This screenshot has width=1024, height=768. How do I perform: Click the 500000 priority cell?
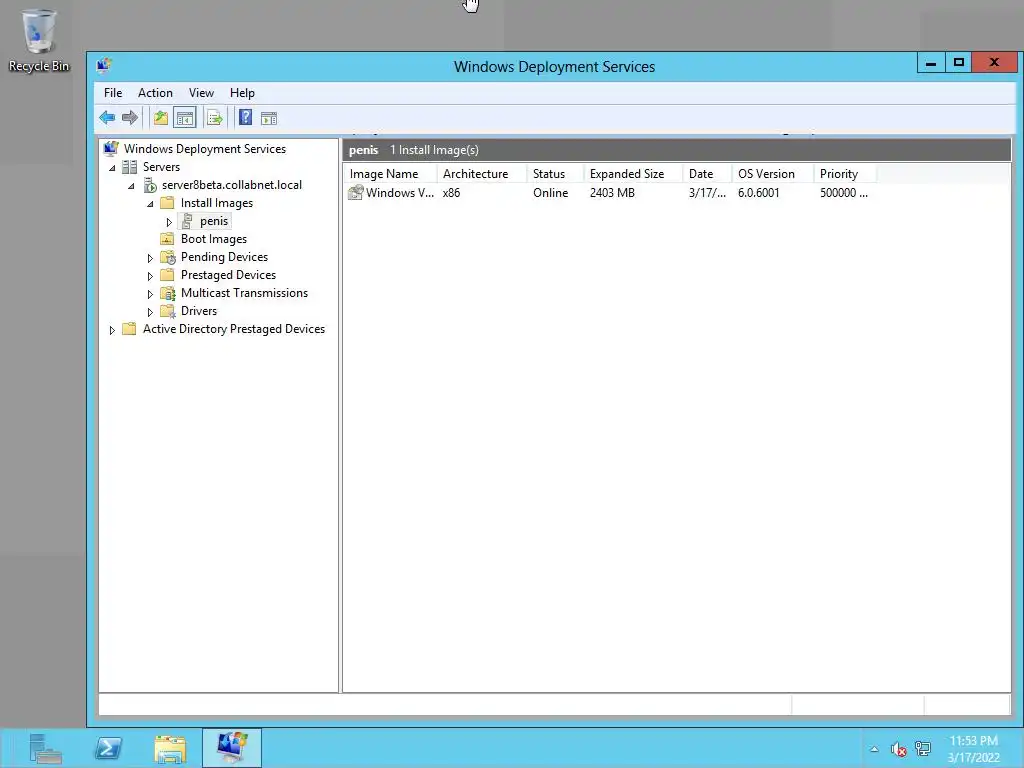(x=844, y=193)
